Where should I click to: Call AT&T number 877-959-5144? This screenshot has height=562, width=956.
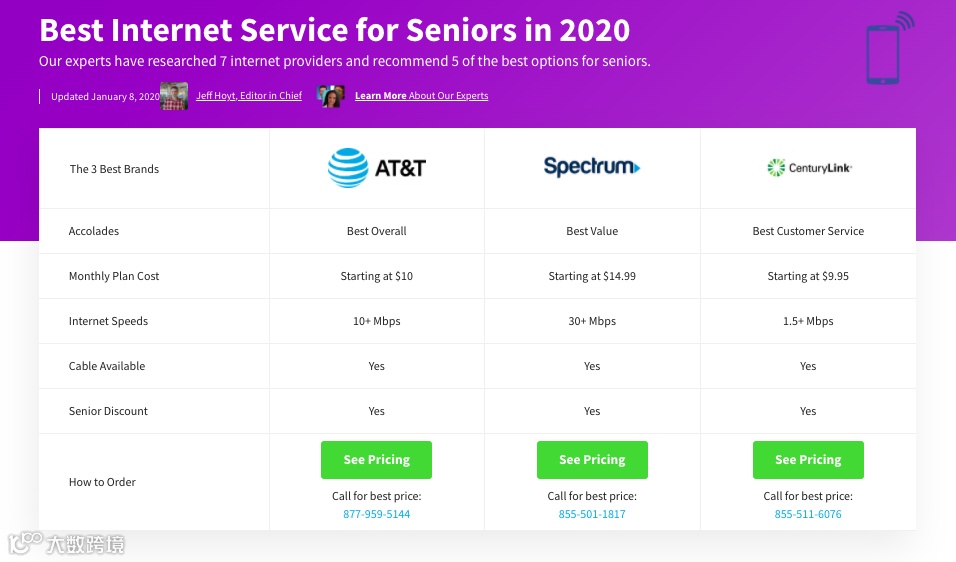click(377, 514)
